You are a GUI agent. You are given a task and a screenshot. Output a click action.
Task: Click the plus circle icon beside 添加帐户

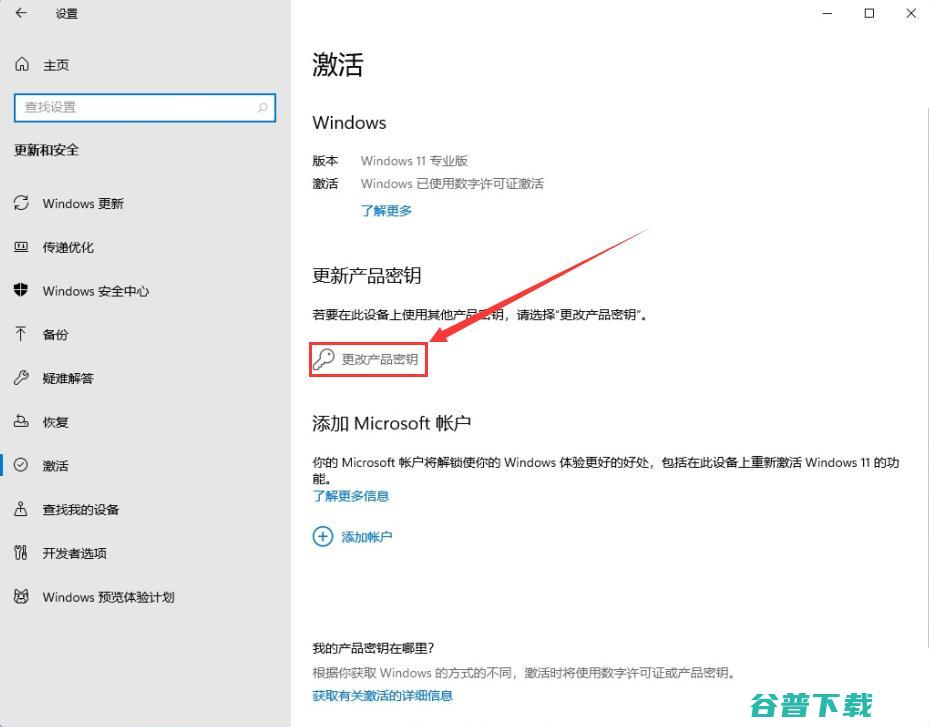[322, 537]
